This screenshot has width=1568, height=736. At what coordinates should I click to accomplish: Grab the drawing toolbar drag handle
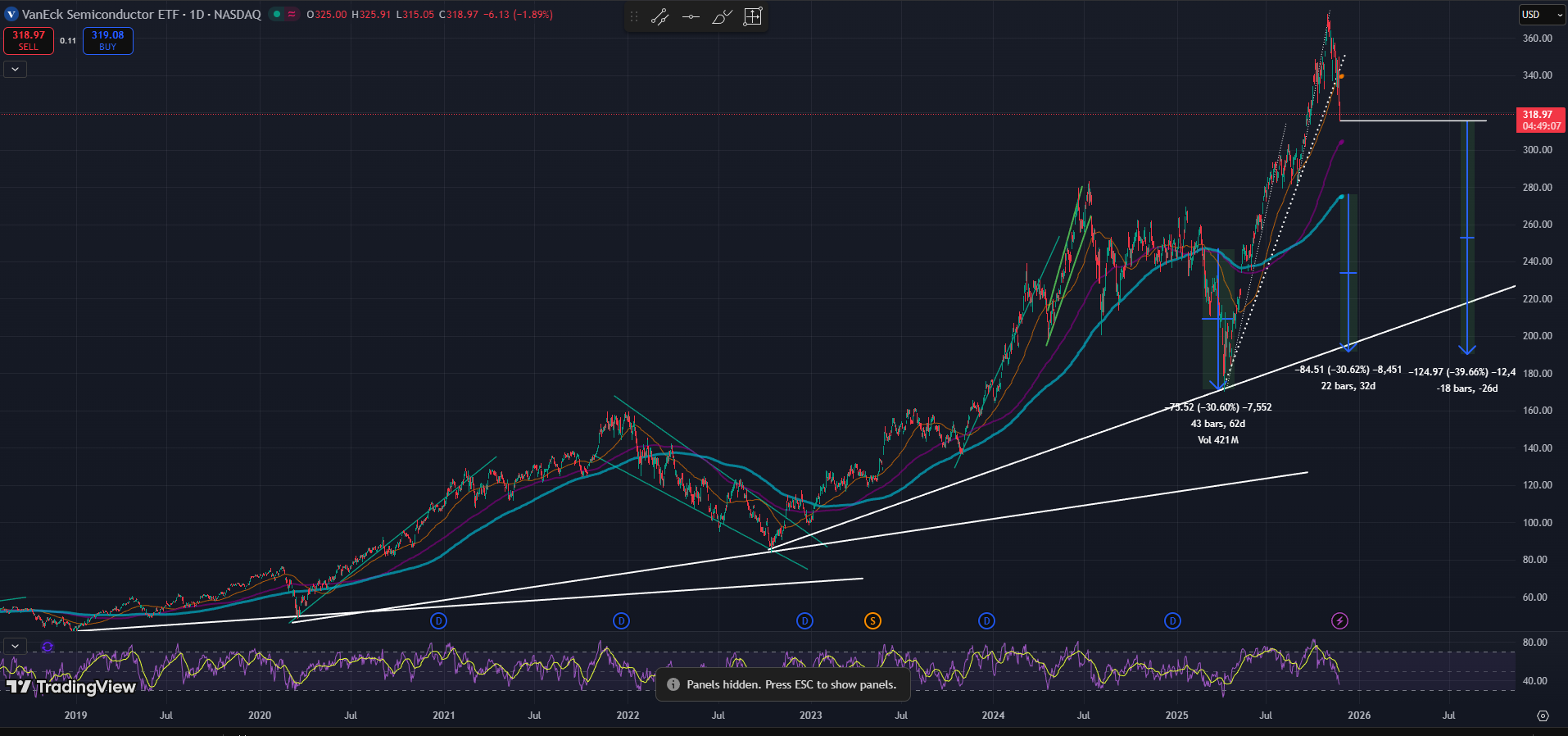pyautogui.click(x=633, y=16)
